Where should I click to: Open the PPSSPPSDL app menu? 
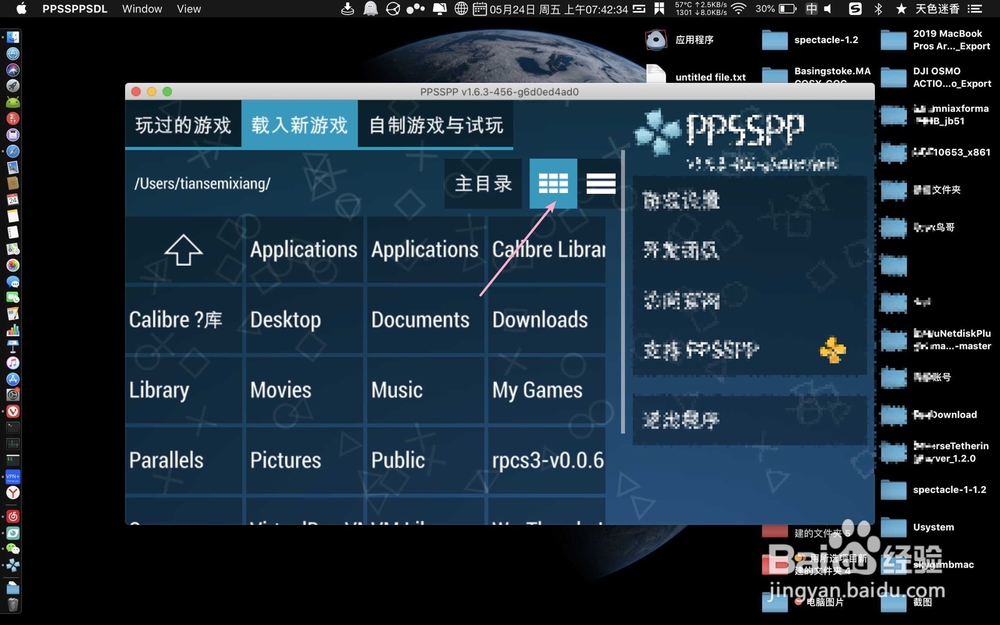coord(75,9)
